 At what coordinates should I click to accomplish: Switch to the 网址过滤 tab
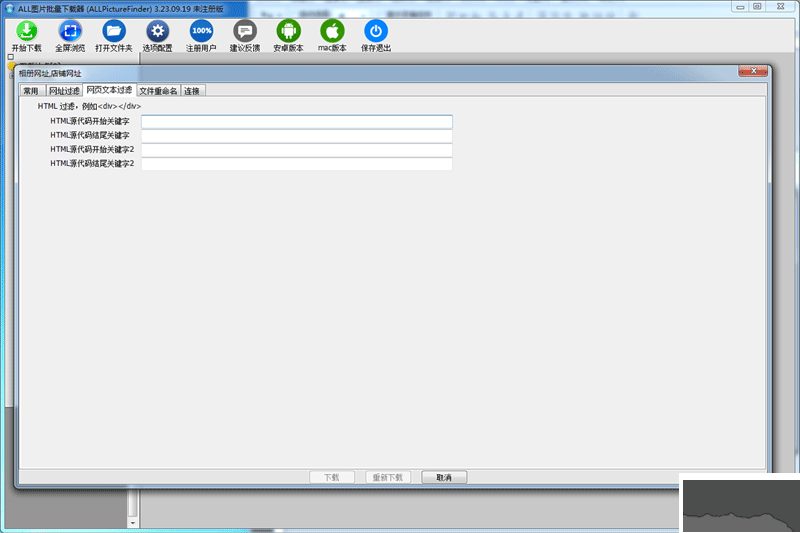[64, 91]
